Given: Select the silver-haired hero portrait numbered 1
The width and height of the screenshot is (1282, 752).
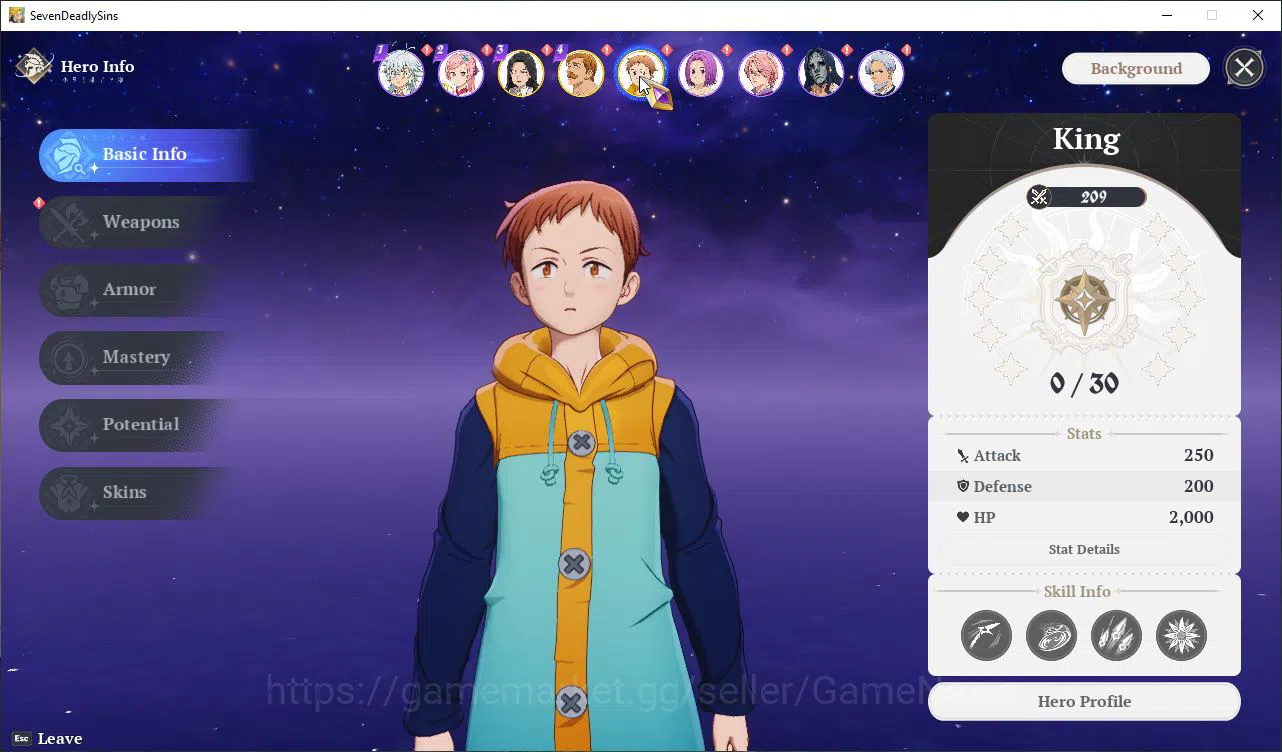Looking at the screenshot, I should [x=401, y=73].
